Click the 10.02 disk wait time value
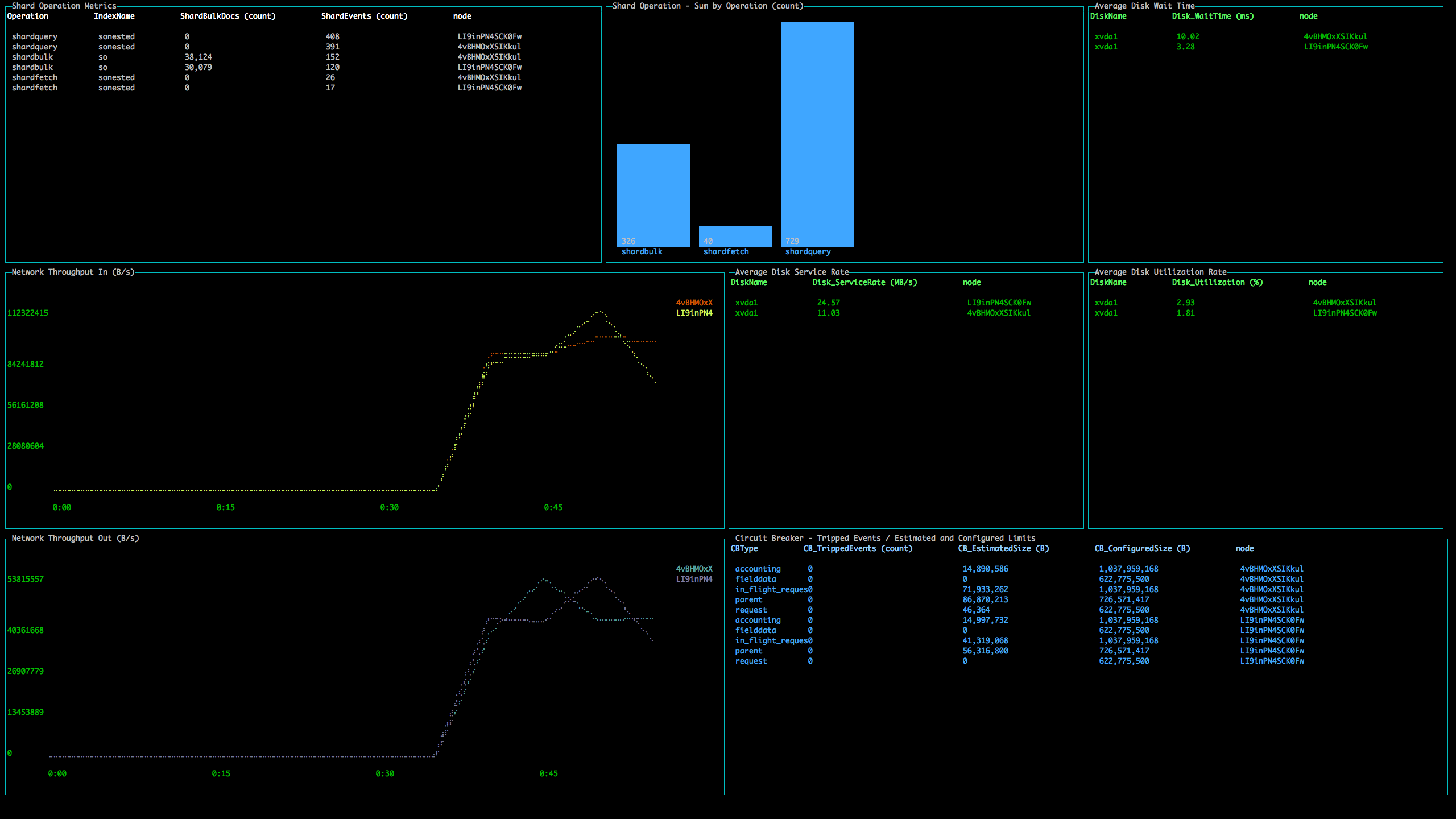1456x819 pixels. pyautogui.click(x=1188, y=36)
